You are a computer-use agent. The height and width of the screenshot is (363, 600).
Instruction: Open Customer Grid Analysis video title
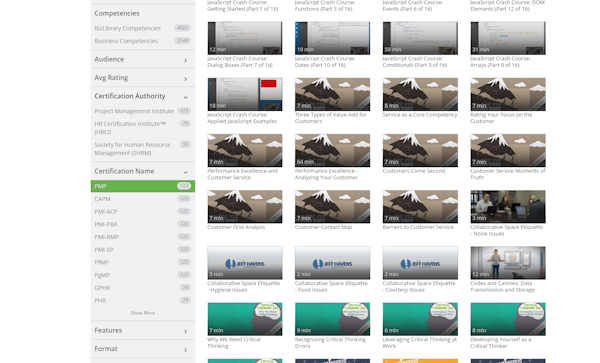[236, 227]
